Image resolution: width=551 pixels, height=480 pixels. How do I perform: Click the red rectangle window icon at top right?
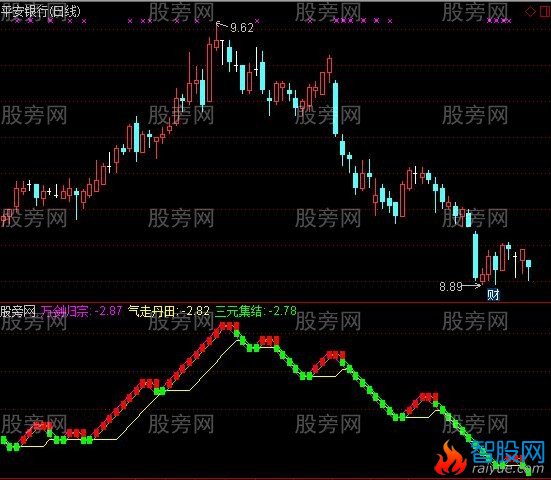[545, 12]
